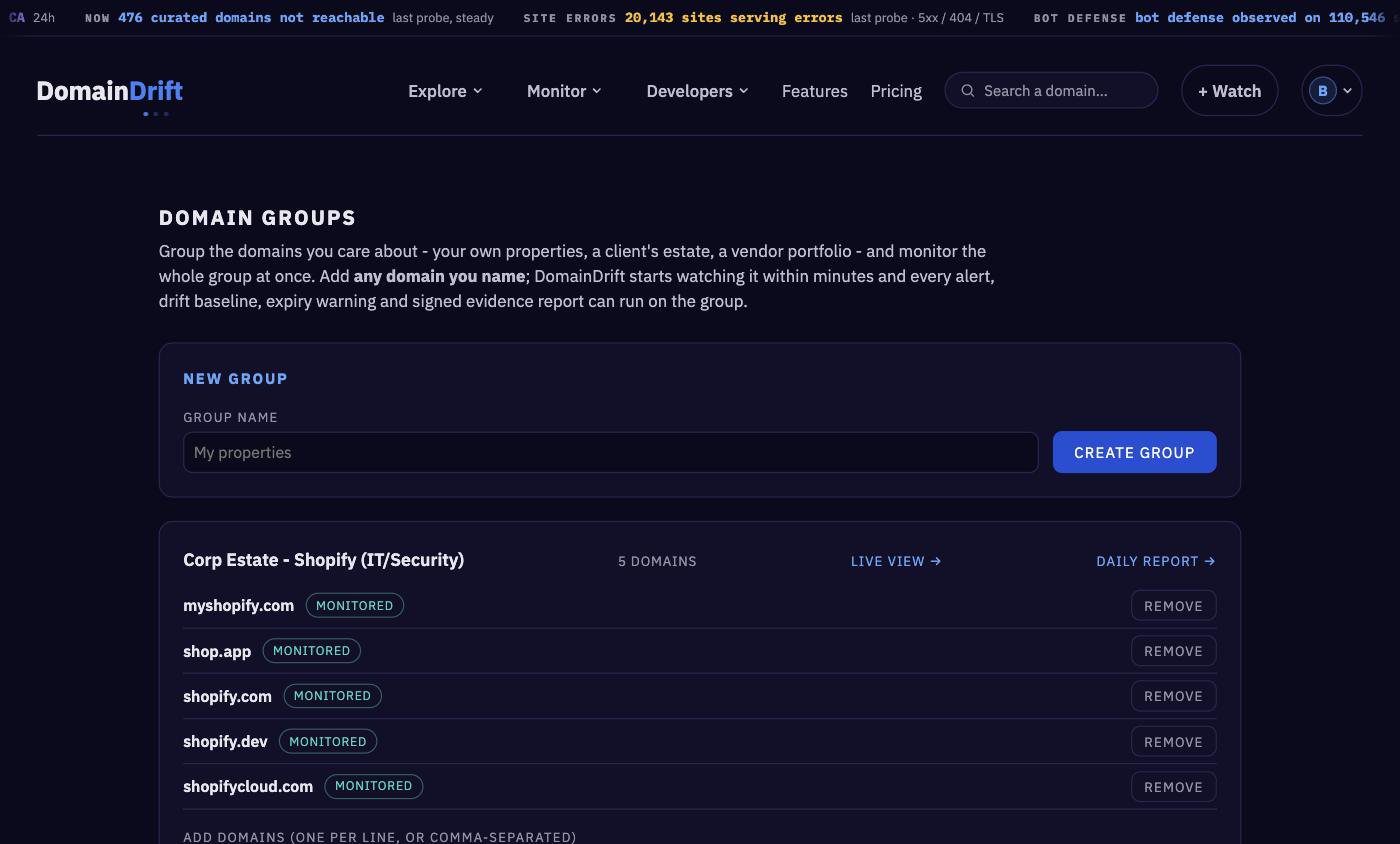Click the Monitored badge next to myshopify.com

[354, 606]
